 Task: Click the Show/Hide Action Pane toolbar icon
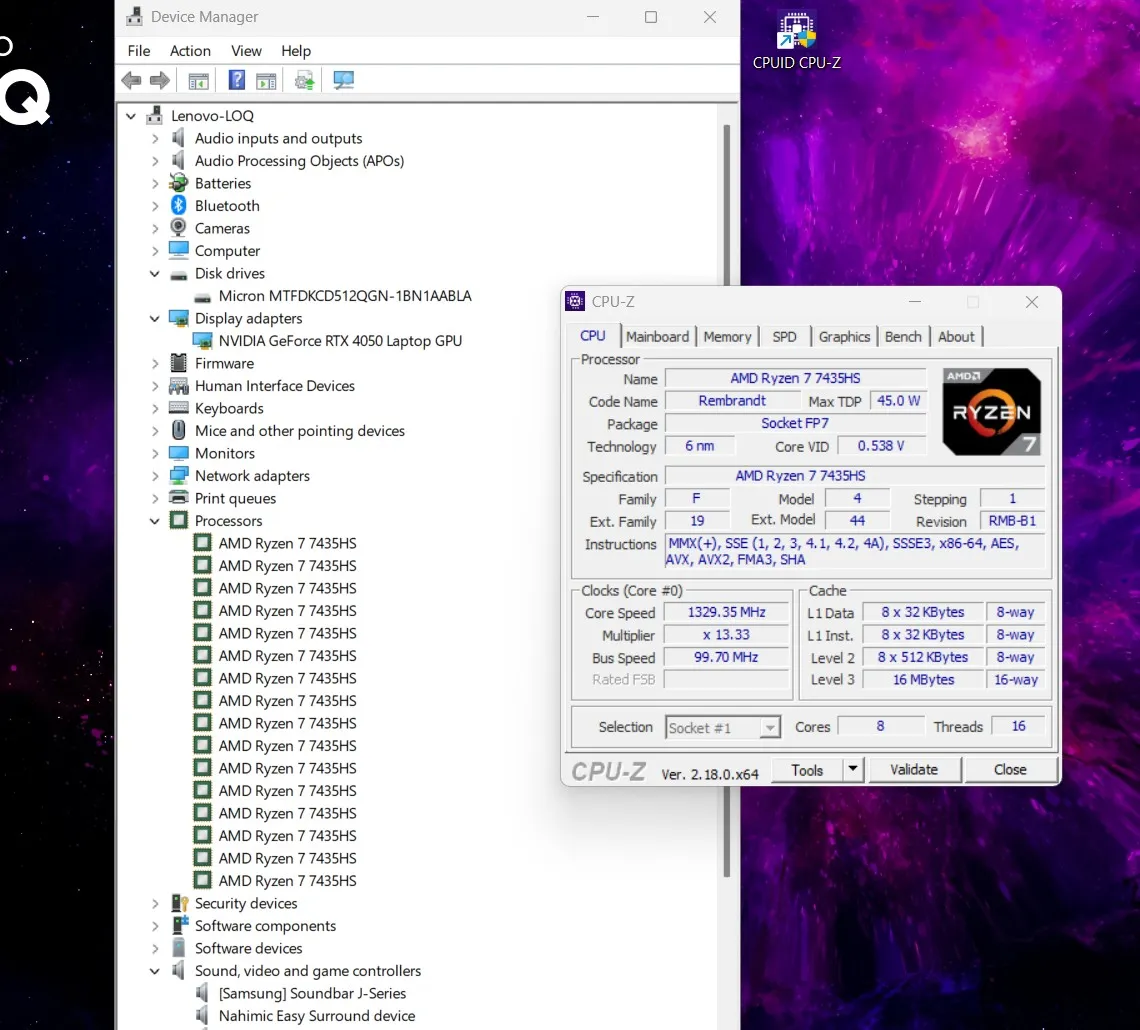[266, 81]
